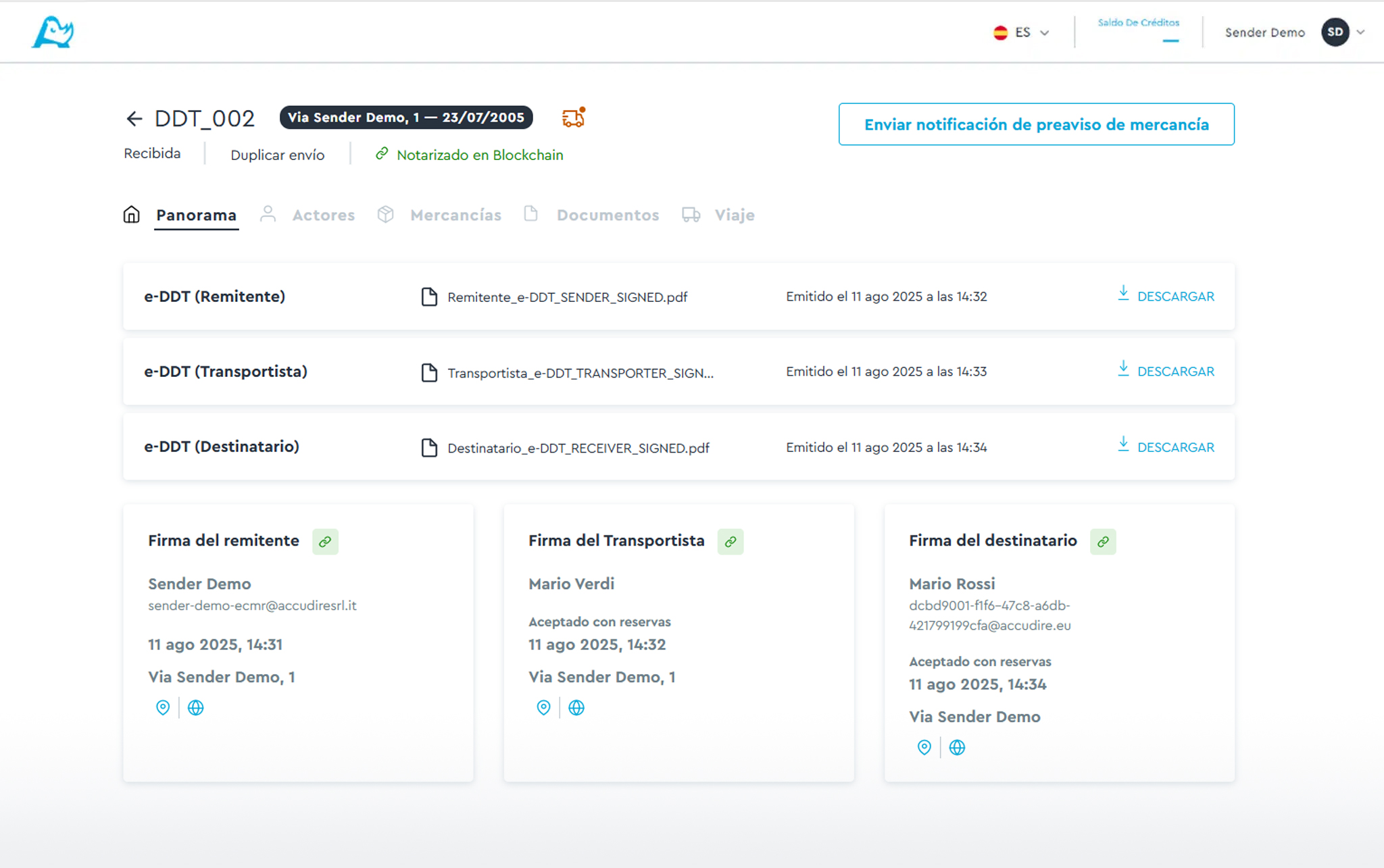Image resolution: width=1384 pixels, height=868 pixels.
Task: Click globe icon in Transportista signature card
Action: coord(576,707)
